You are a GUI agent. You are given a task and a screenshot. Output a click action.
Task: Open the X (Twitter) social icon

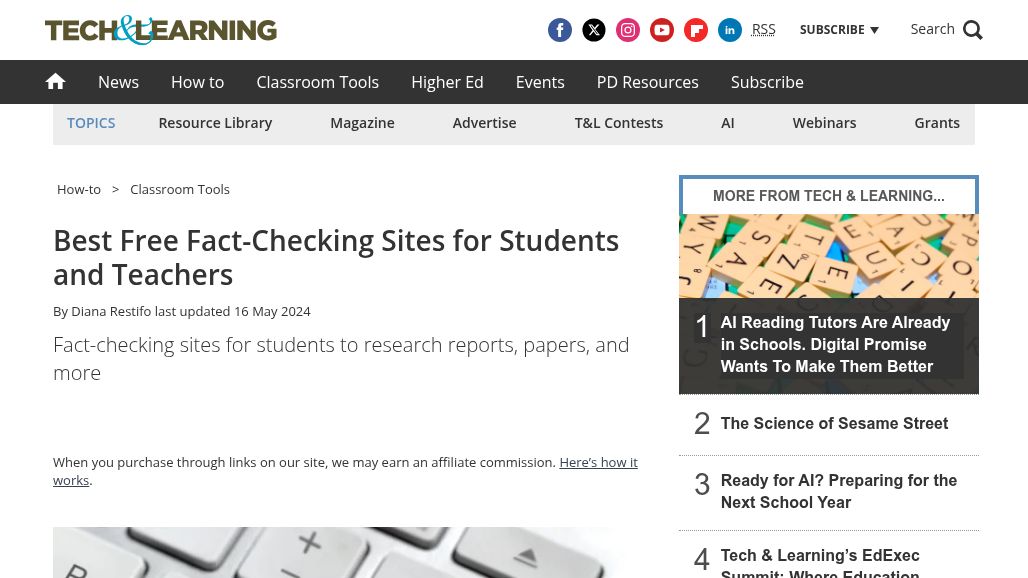594,30
